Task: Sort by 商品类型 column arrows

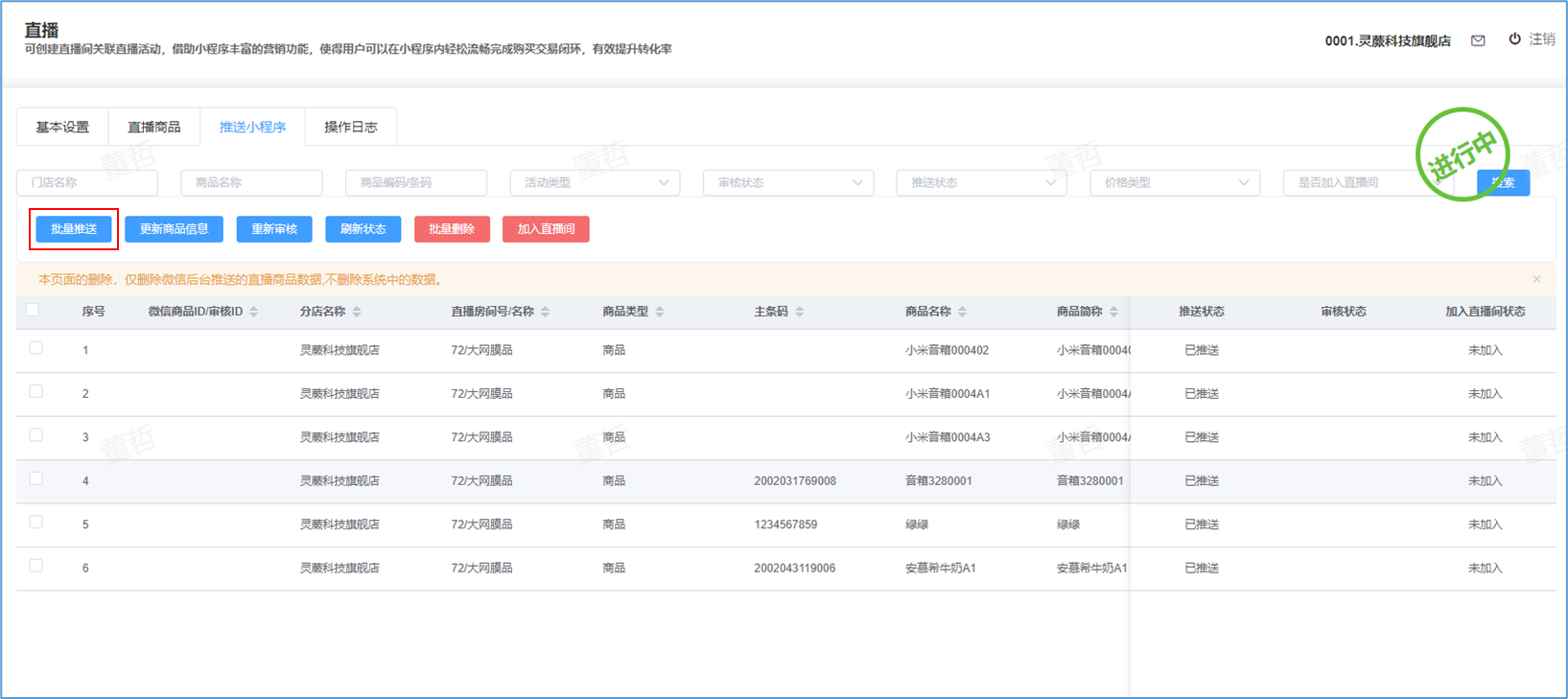Action: (x=660, y=312)
